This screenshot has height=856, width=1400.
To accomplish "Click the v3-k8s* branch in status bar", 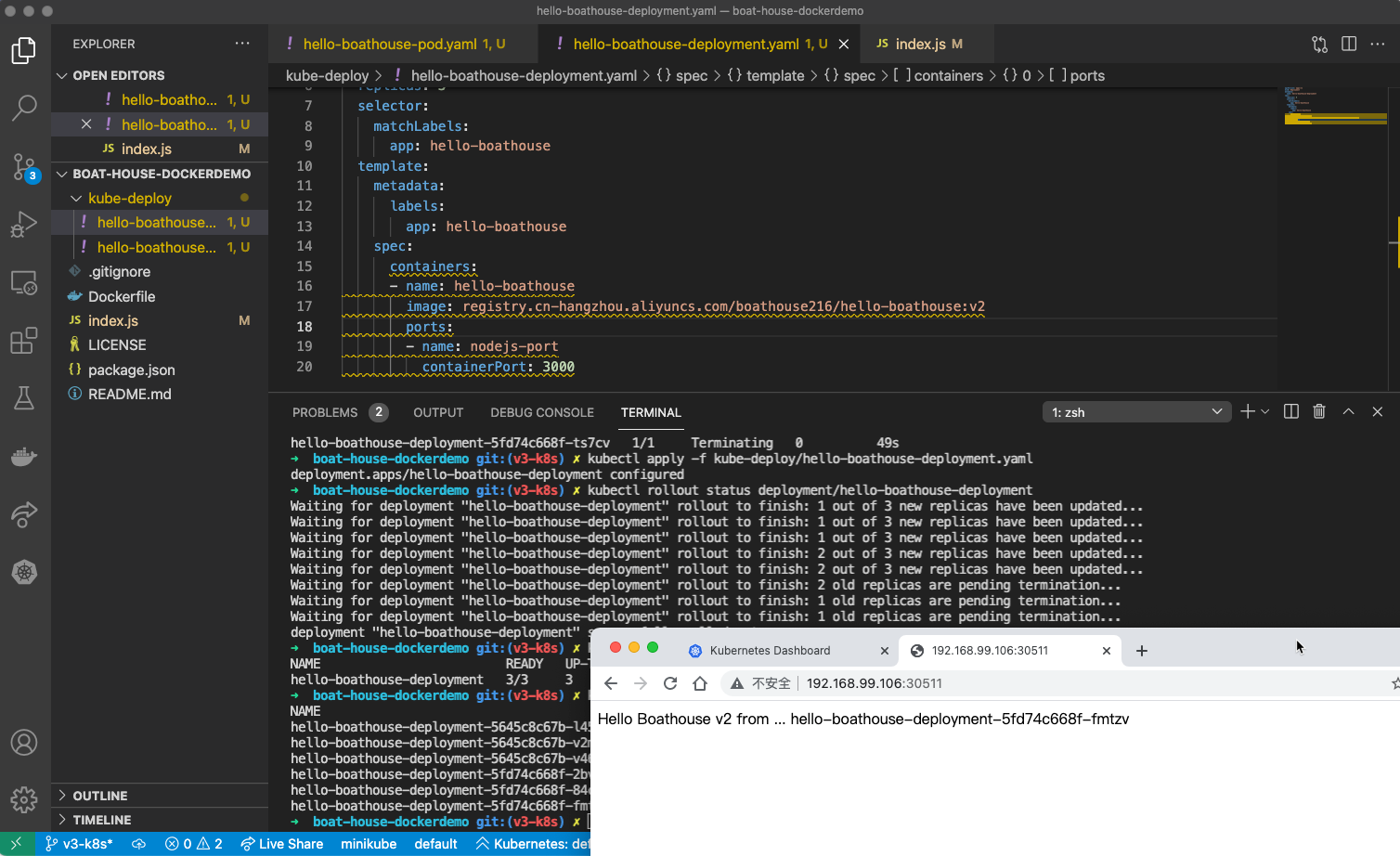I will tap(78, 844).
